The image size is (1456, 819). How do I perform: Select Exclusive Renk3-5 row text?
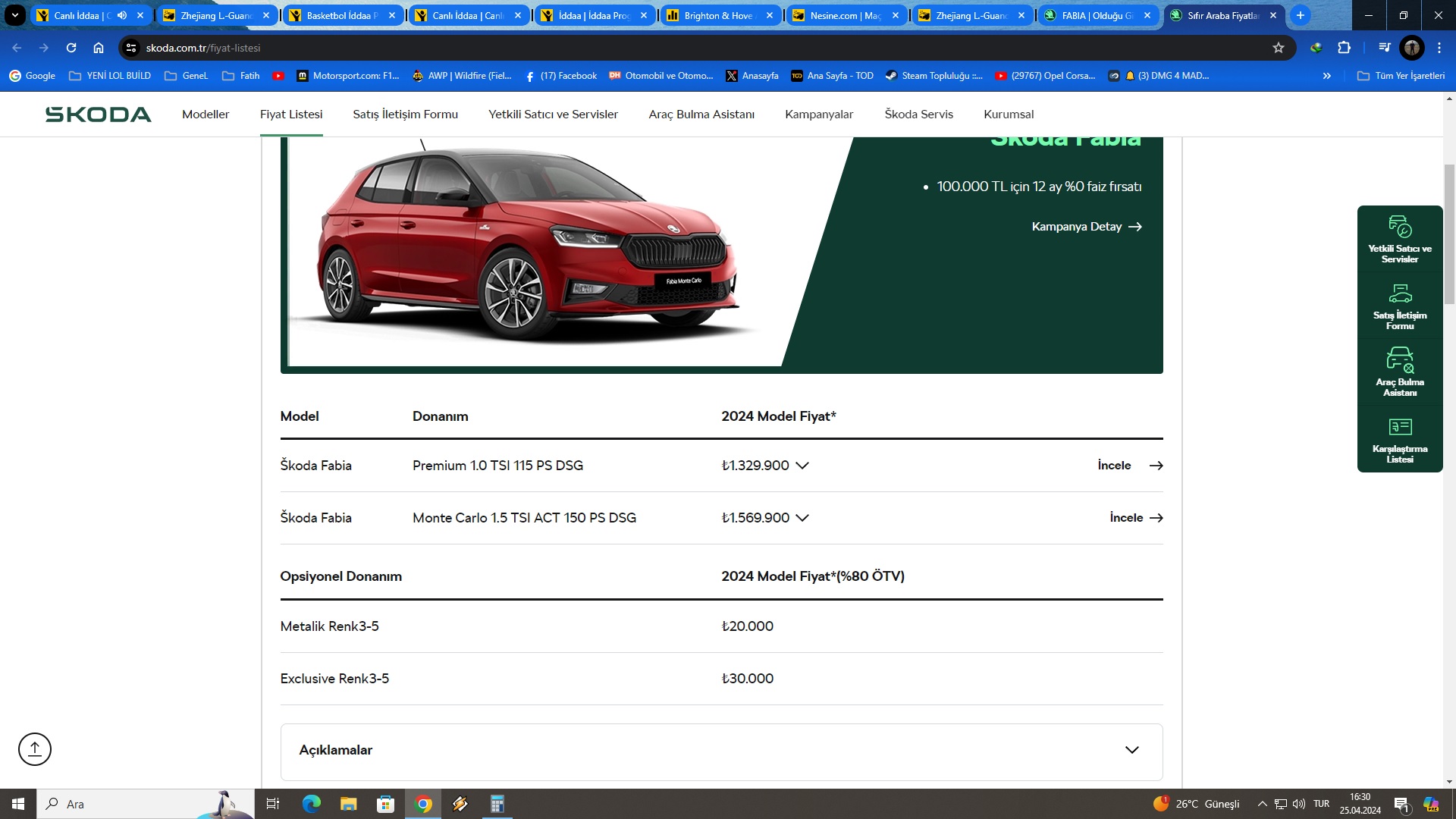point(334,679)
